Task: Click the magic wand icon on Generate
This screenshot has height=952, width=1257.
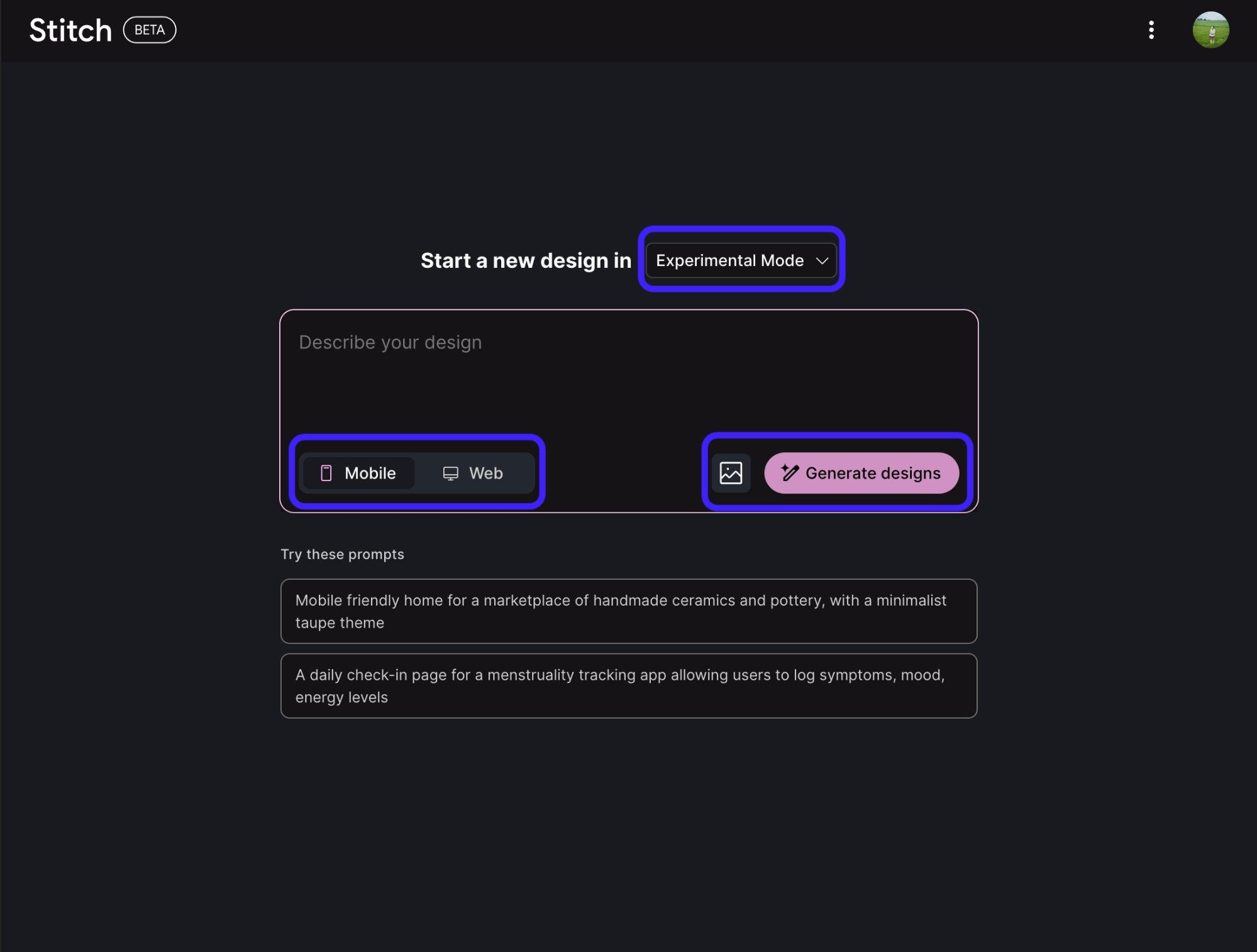Action: (x=790, y=472)
